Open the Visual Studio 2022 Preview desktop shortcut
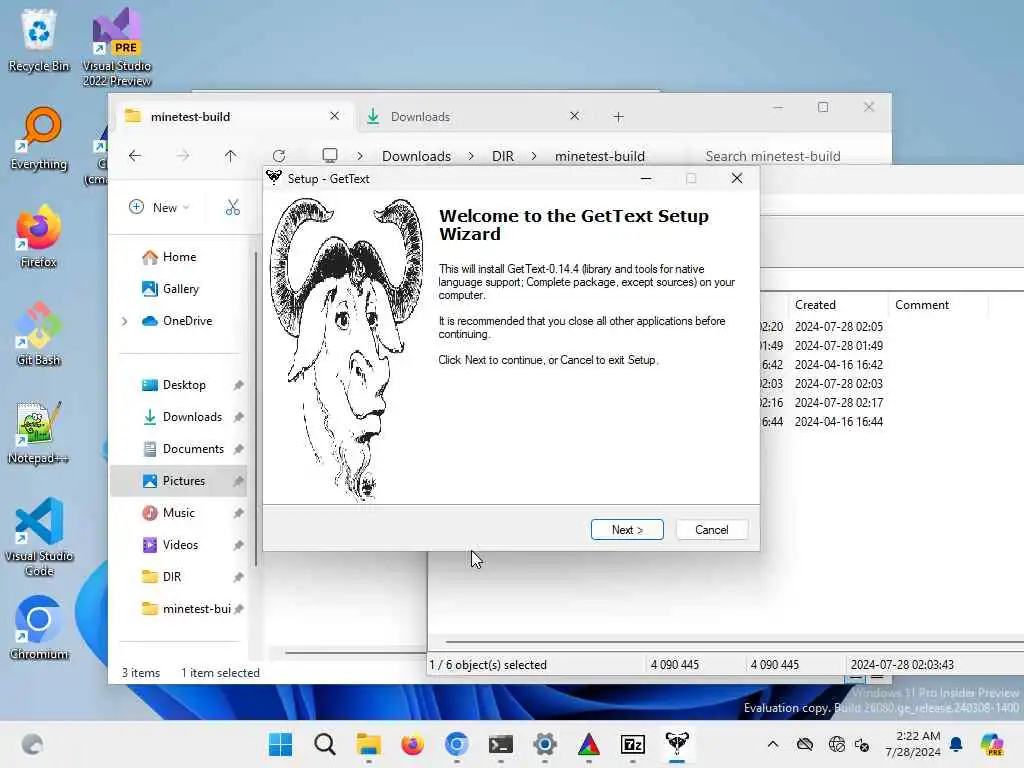This screenshot has width=1024, height=768. click(x=117, y=46)
